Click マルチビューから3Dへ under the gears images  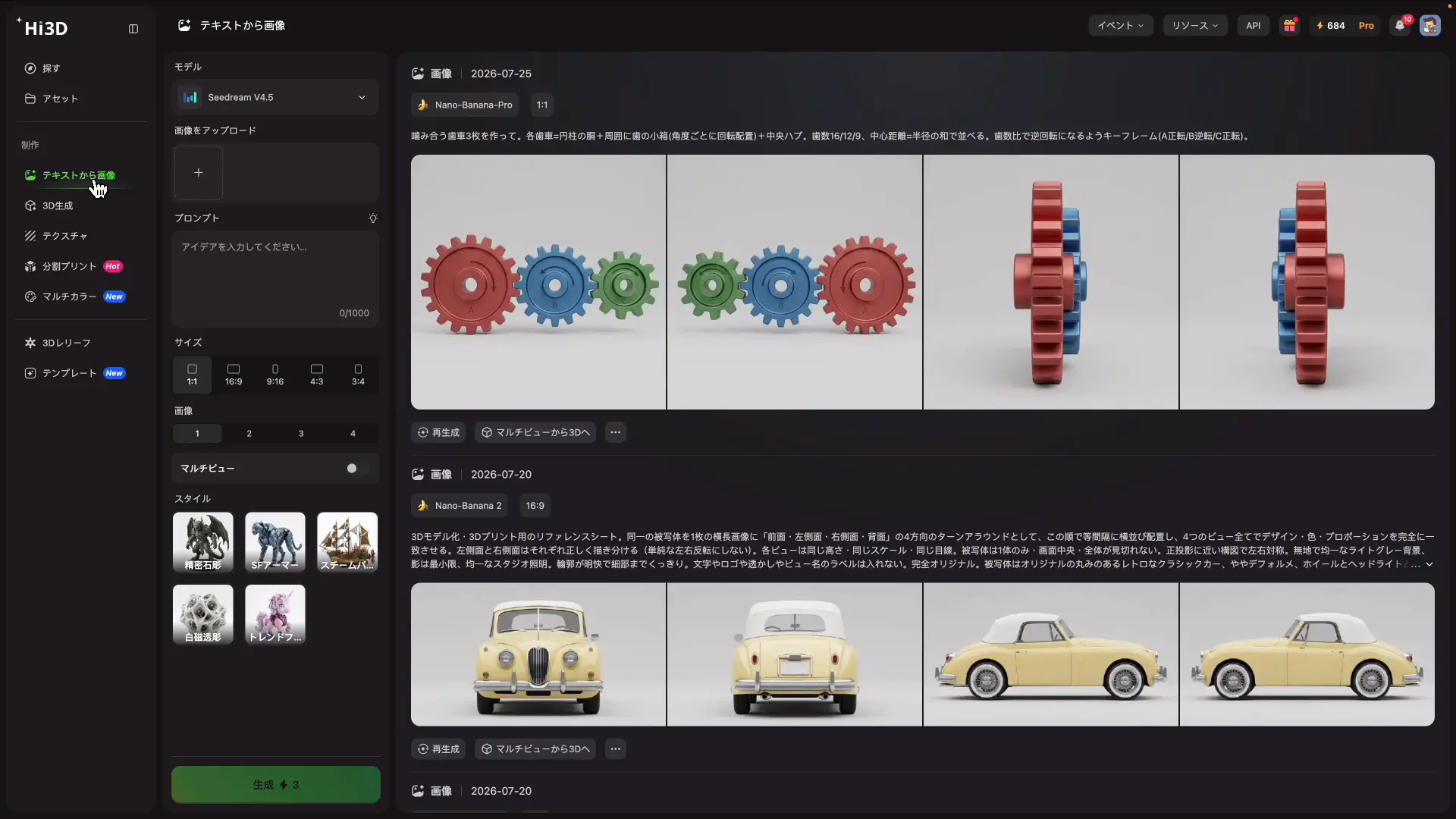pos(535,432)
